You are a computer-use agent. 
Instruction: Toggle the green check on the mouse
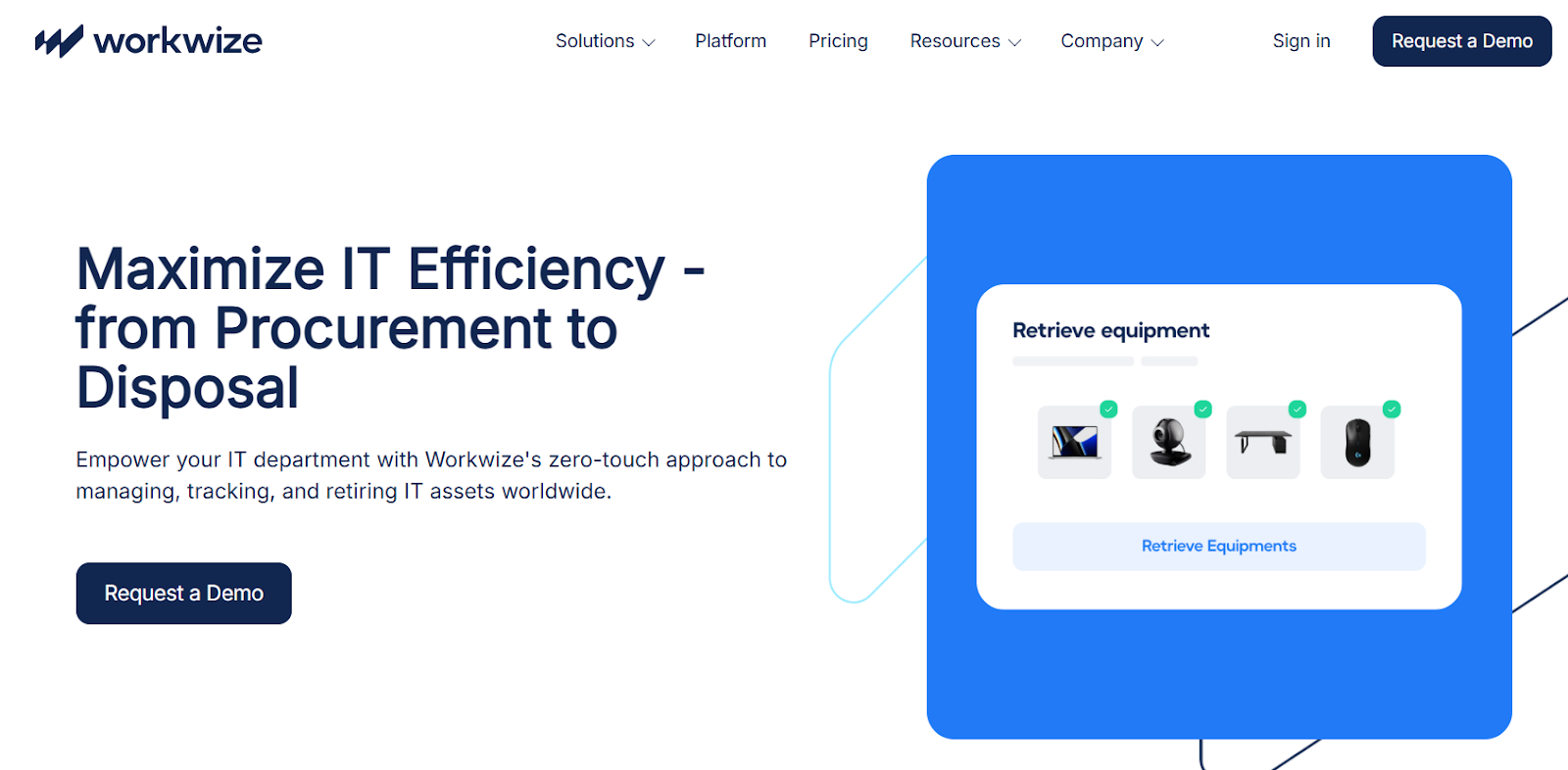[1392, 409]
